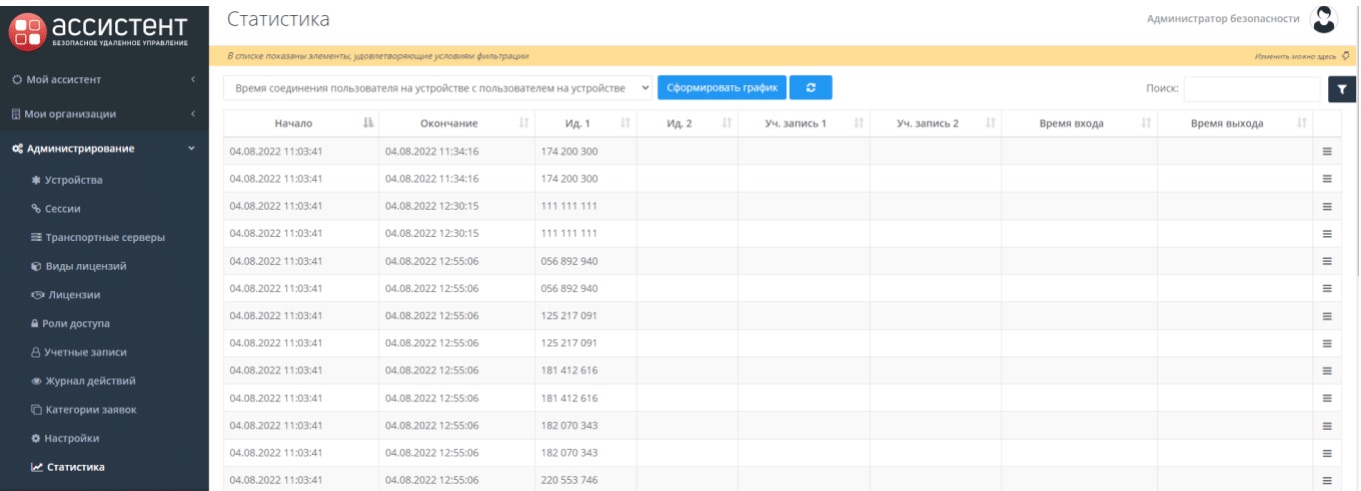This screenshot has width=1361, height=491.
Task: Click the Транспортные серверы icon
Action: (x=36, y=237)
